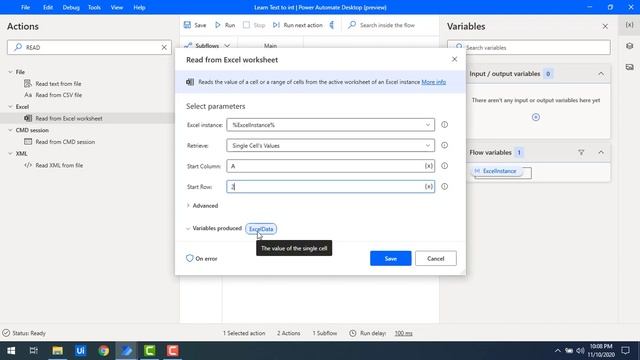640x360 pixels.
Task: Select the ExcelInstance flow variable
Action: pos(496,171)
